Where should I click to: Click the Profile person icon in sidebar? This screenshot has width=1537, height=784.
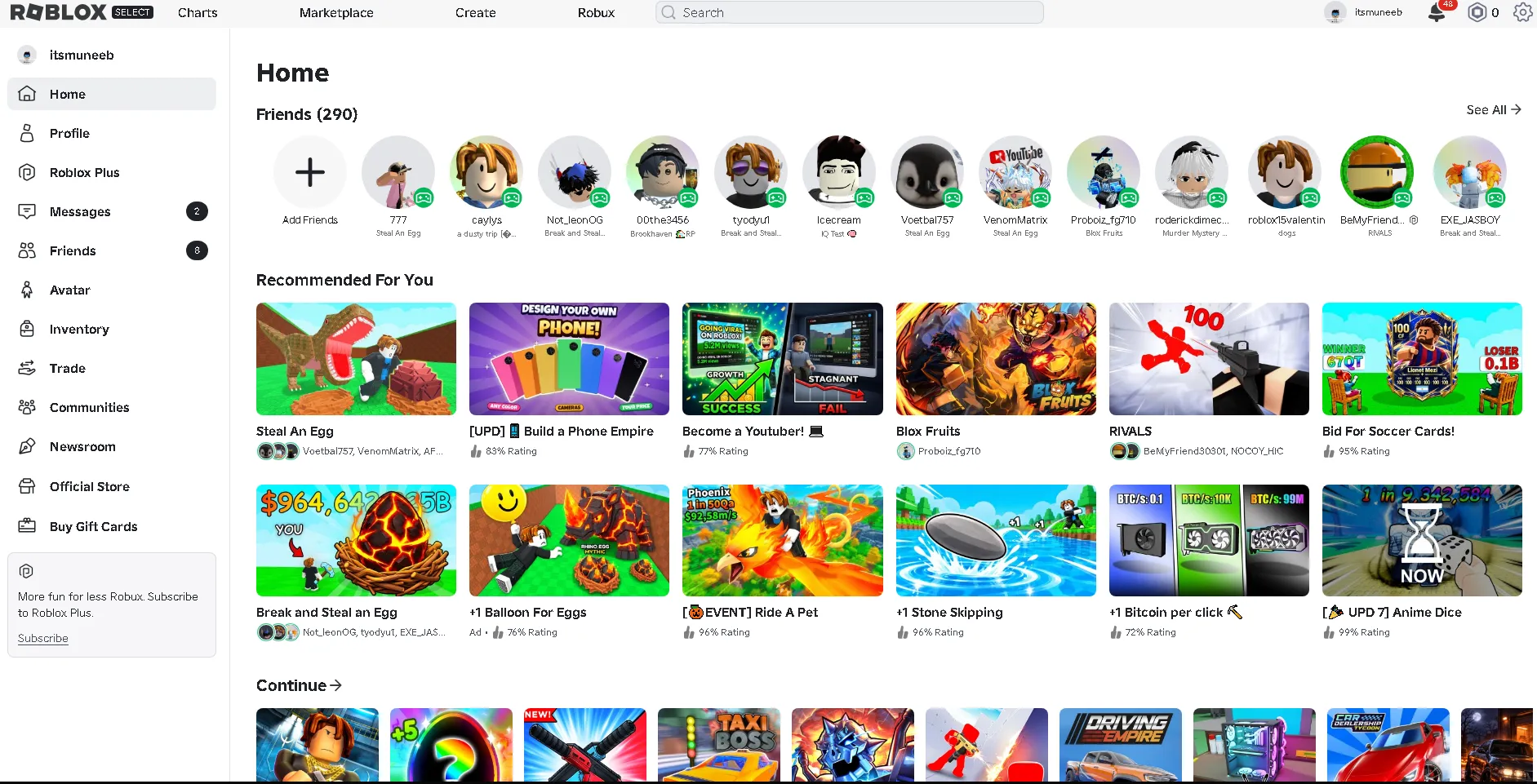27,133
